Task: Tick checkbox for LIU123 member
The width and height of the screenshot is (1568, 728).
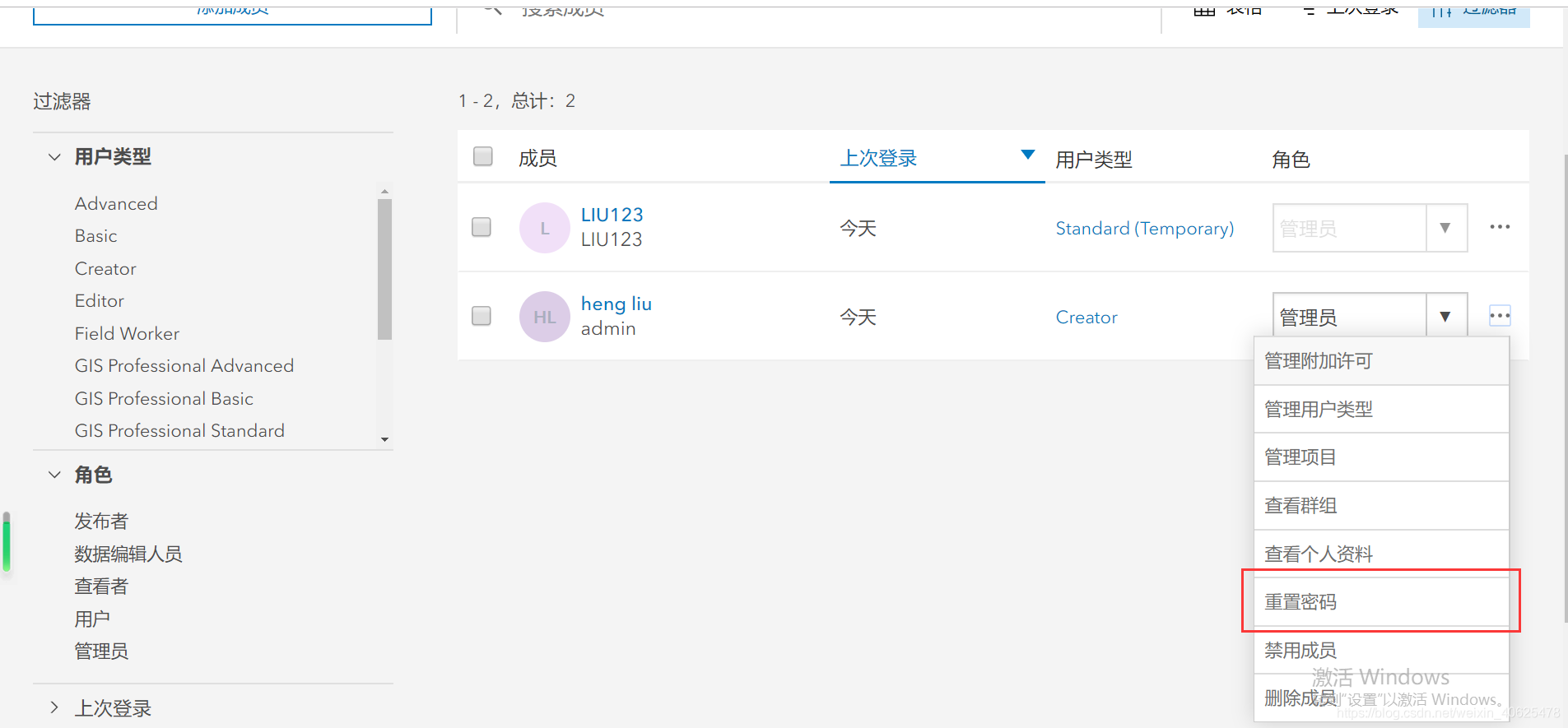Action: pyautogui.click(x=482, y=227)
